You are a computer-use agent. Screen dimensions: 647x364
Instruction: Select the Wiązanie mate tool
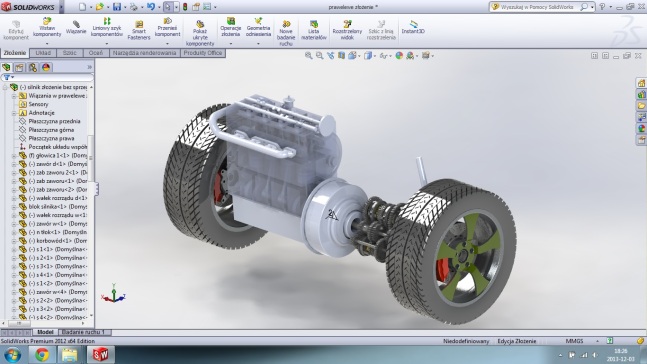point(76,27)
